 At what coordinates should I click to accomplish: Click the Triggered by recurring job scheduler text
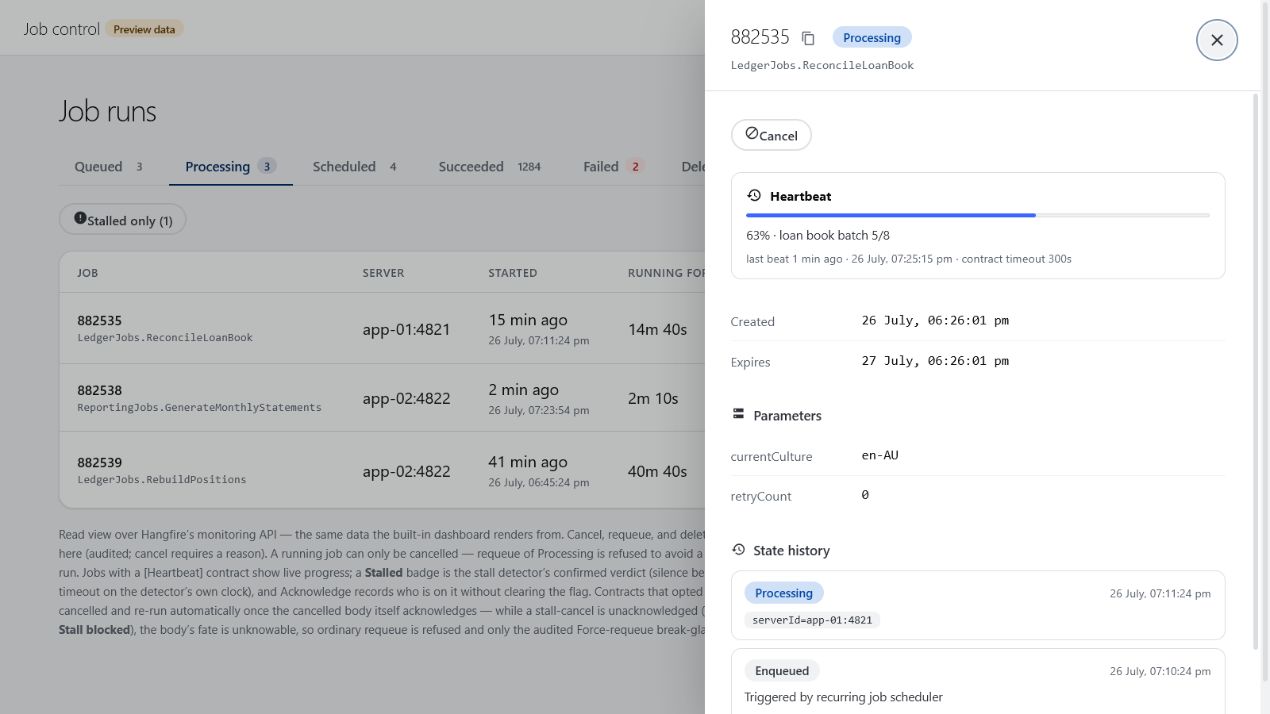tap(843, 697)
